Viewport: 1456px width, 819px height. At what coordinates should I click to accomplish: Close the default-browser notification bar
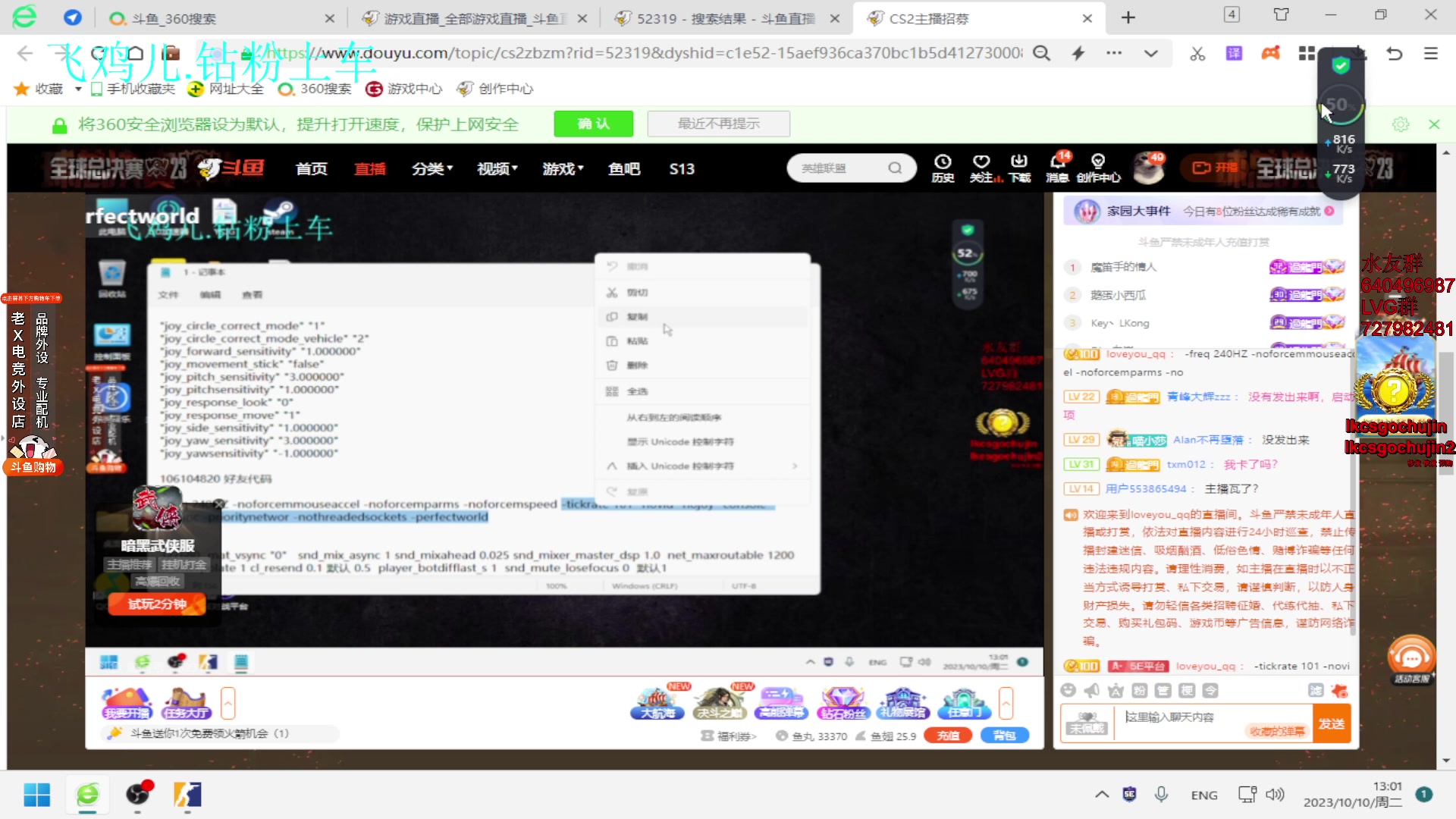(x=1434, y=124)
